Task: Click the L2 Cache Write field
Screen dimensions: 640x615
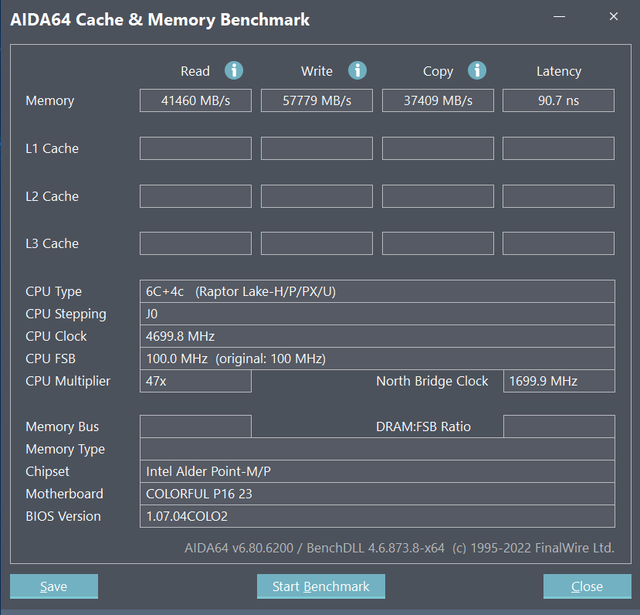Action: point(316,196)
